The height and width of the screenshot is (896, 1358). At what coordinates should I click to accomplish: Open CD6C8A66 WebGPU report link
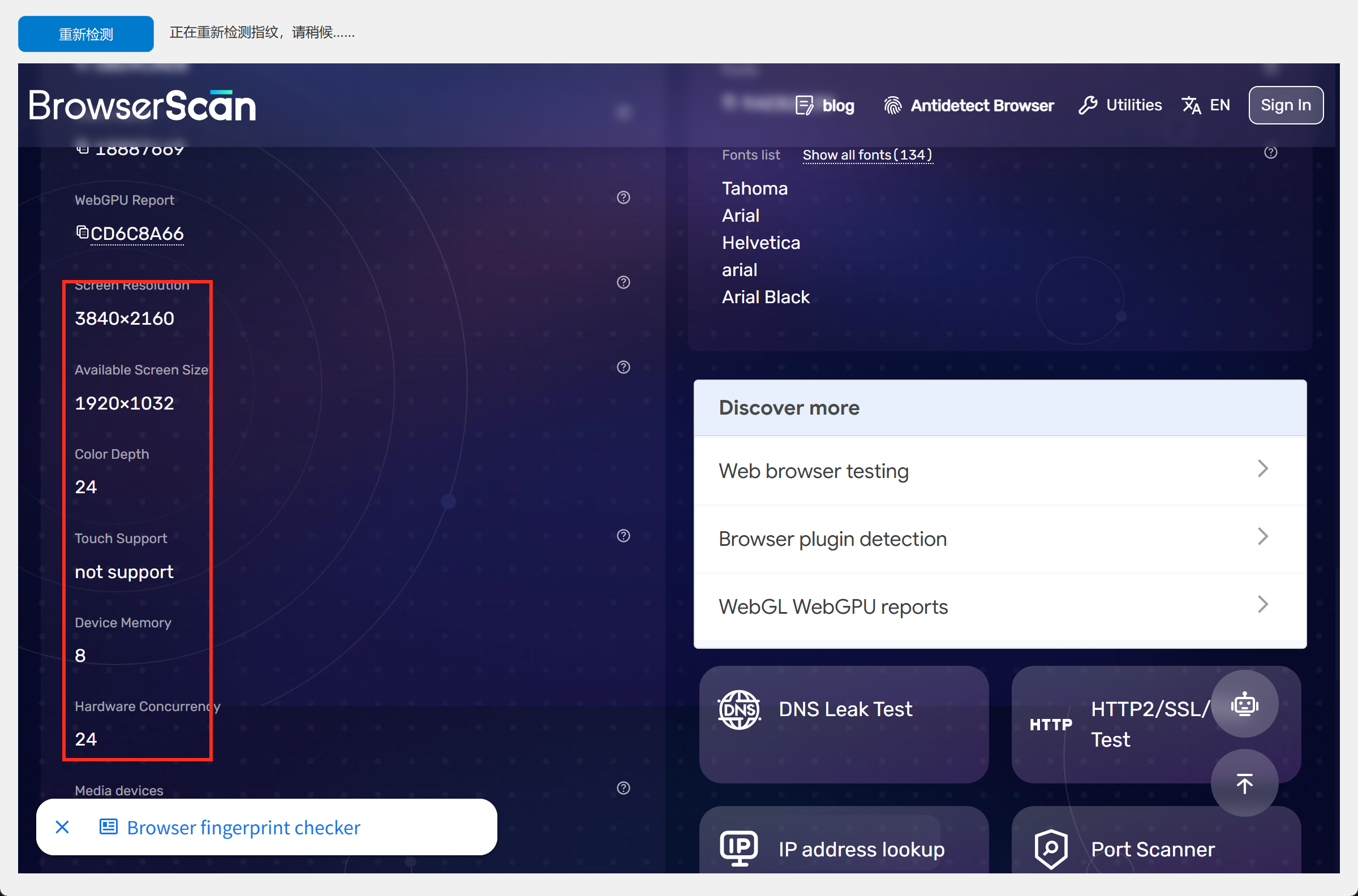(x=136, y=234)
